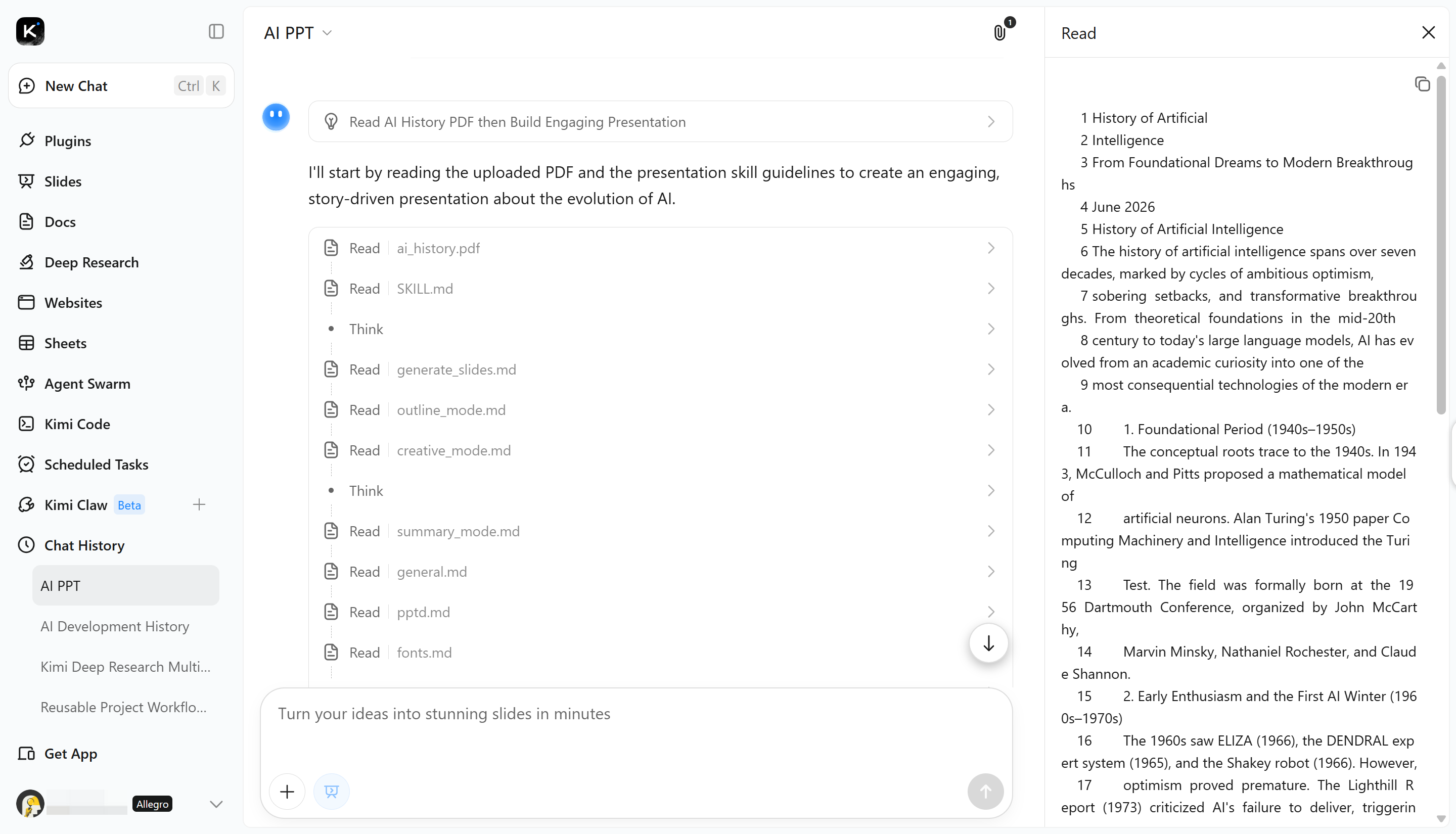Expand the Read generate_slides.md step
Image resolution: width=1456 pixels, height=834 pixels.
(660, 369)
